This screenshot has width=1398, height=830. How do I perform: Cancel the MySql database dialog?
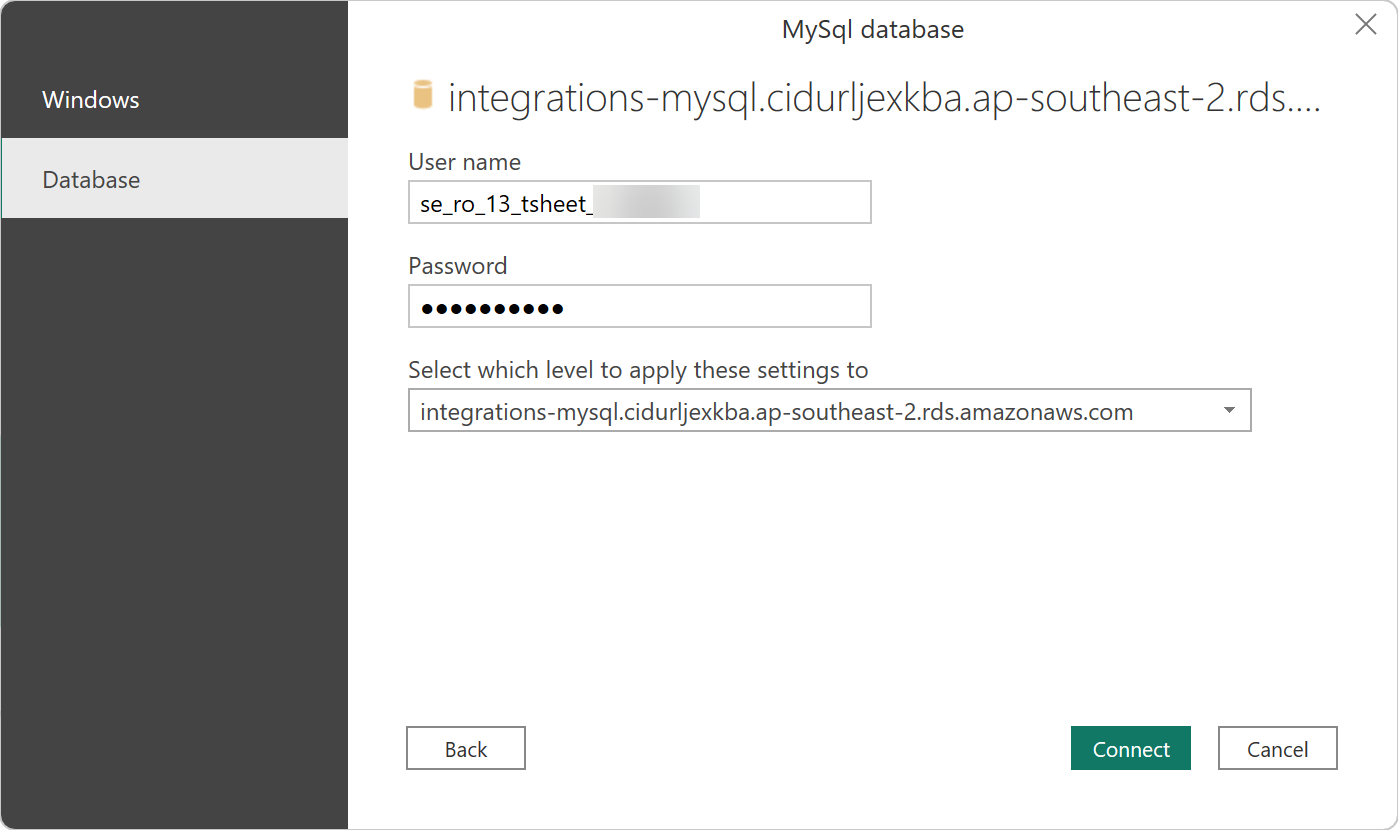click(1278, 748)
